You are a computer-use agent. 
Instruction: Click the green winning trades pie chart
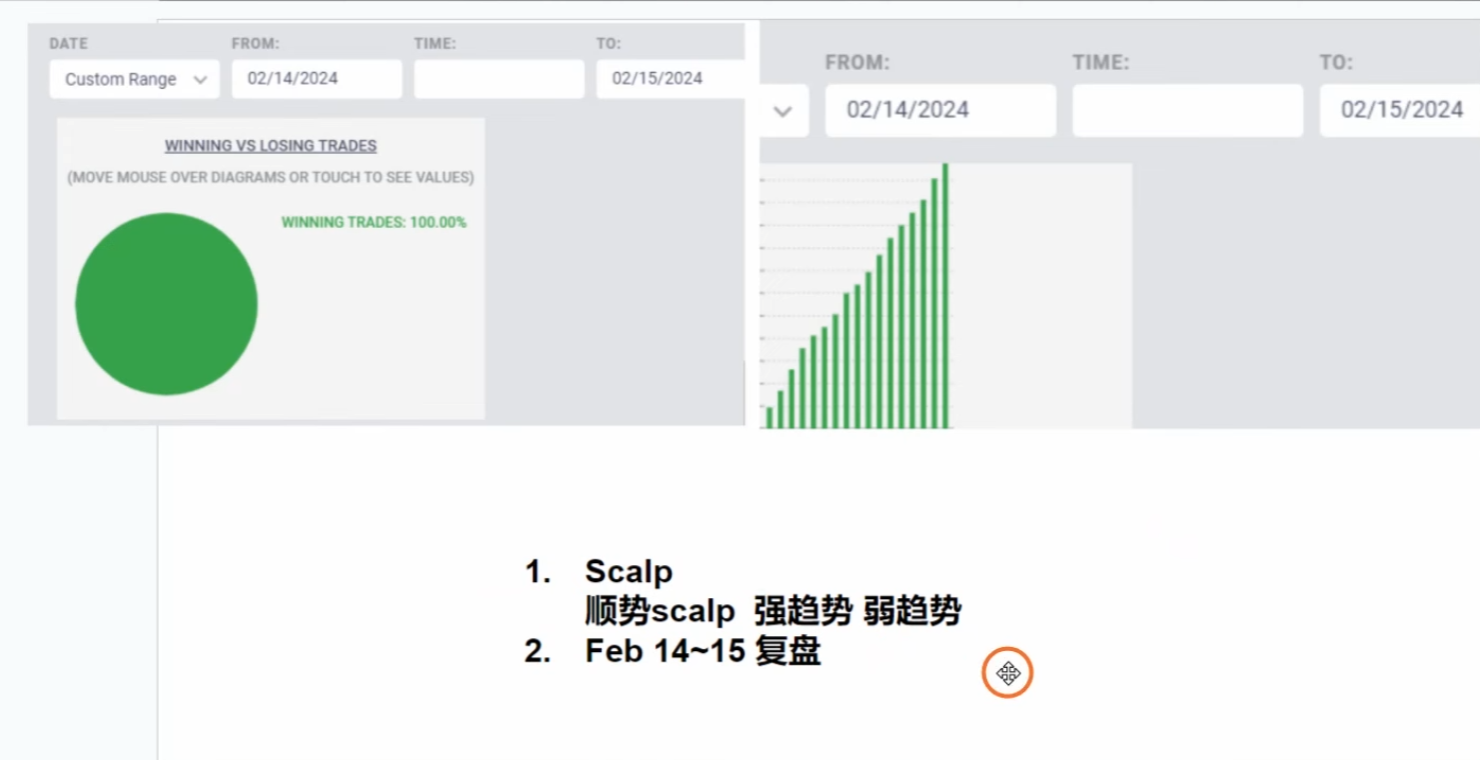coord(166,304)
